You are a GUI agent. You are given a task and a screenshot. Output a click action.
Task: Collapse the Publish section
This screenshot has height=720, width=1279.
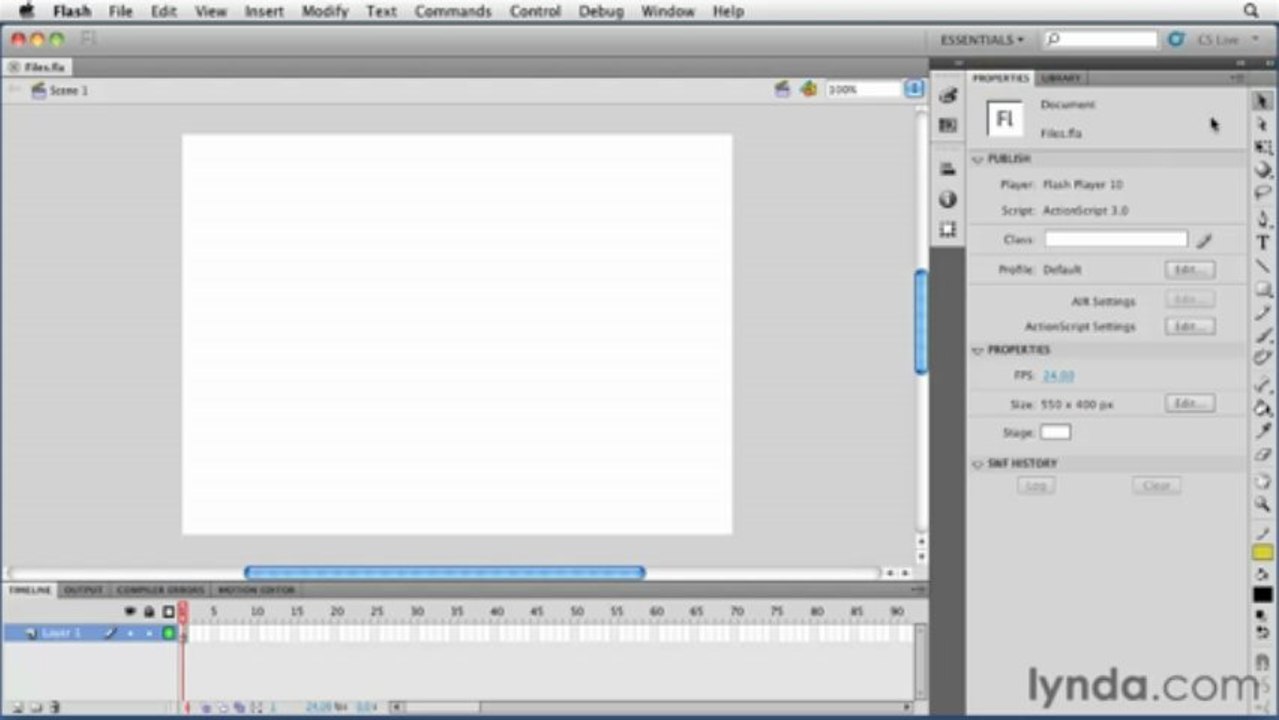pos(978,160)
